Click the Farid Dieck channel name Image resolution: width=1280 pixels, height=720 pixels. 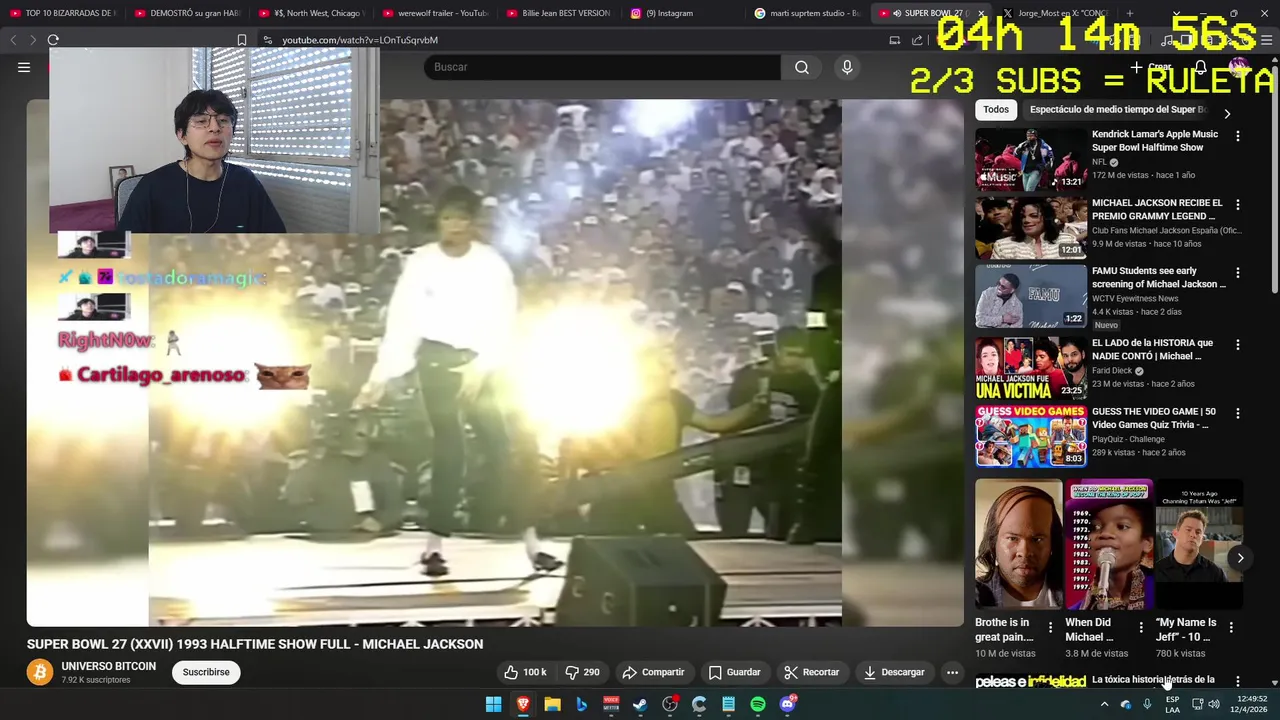(1112, 371)
